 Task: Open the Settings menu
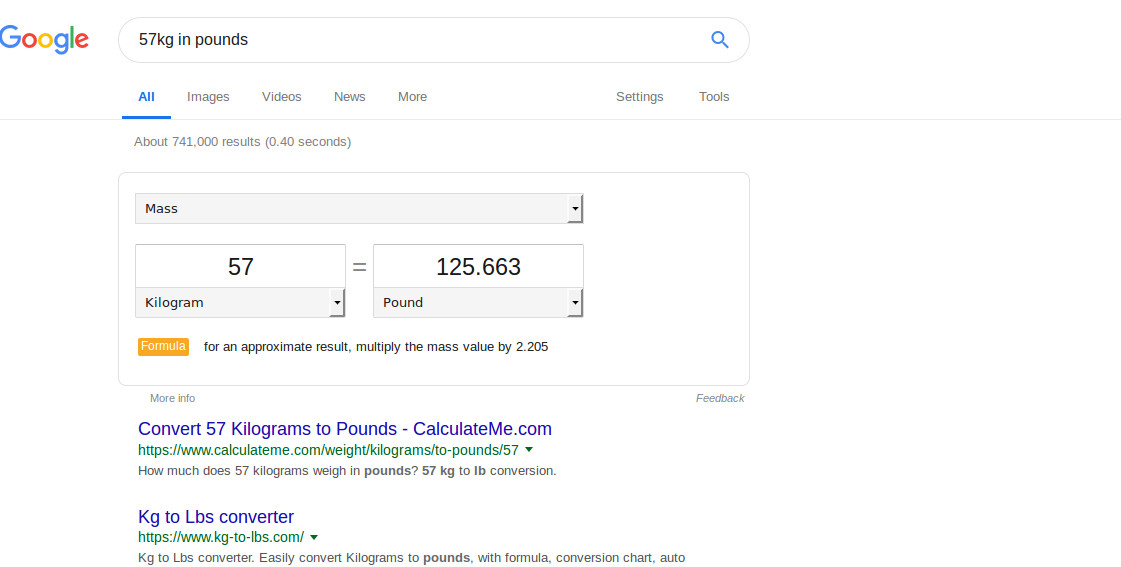click(639, 97)
